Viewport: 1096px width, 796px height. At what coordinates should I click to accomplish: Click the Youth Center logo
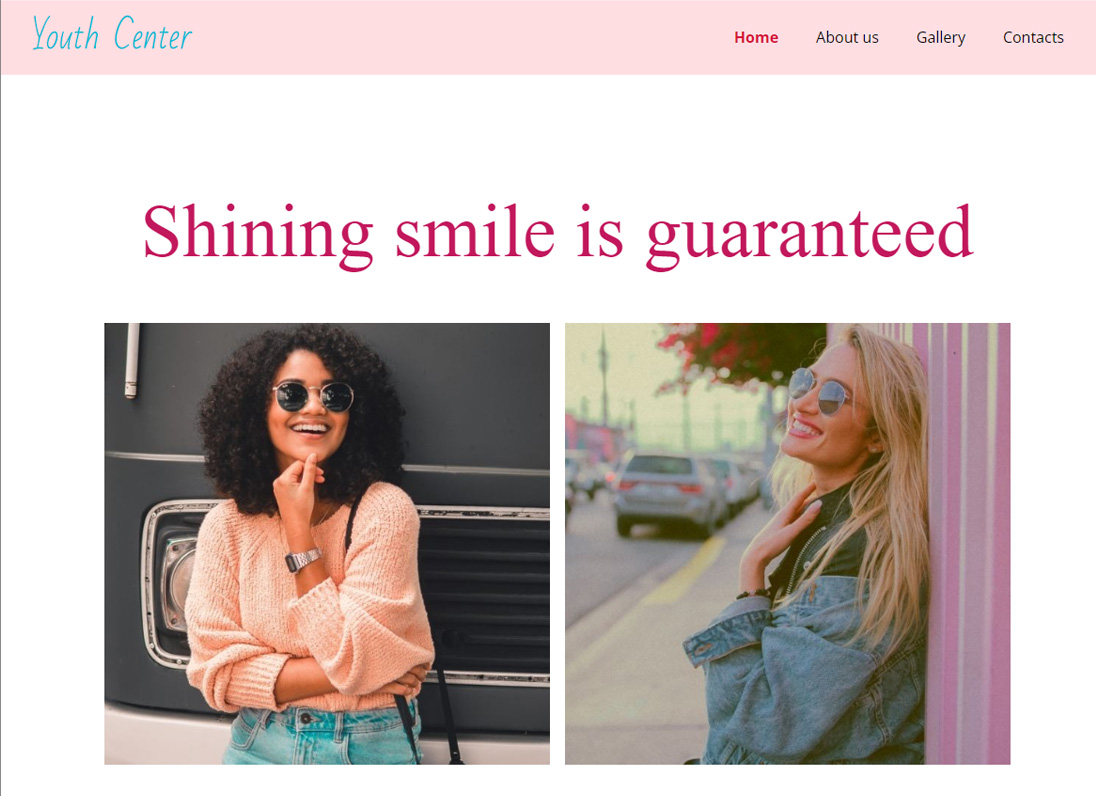tap(112, 34)
